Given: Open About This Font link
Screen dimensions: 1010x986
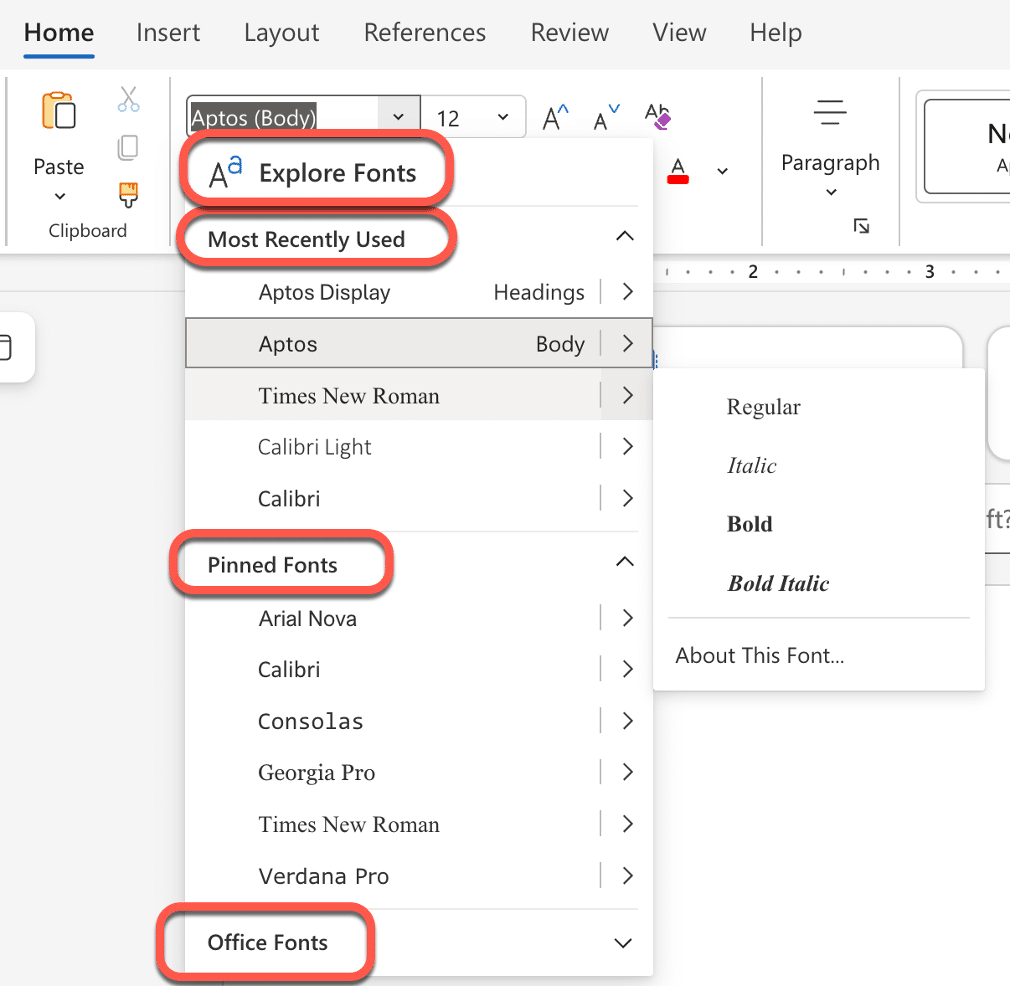Looking at the screenshot, I should tap(760, 656).
